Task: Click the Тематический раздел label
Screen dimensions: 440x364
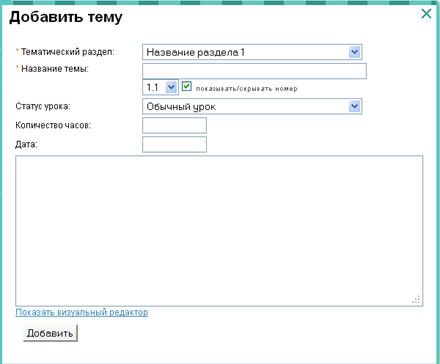Action: pos(68,52)
